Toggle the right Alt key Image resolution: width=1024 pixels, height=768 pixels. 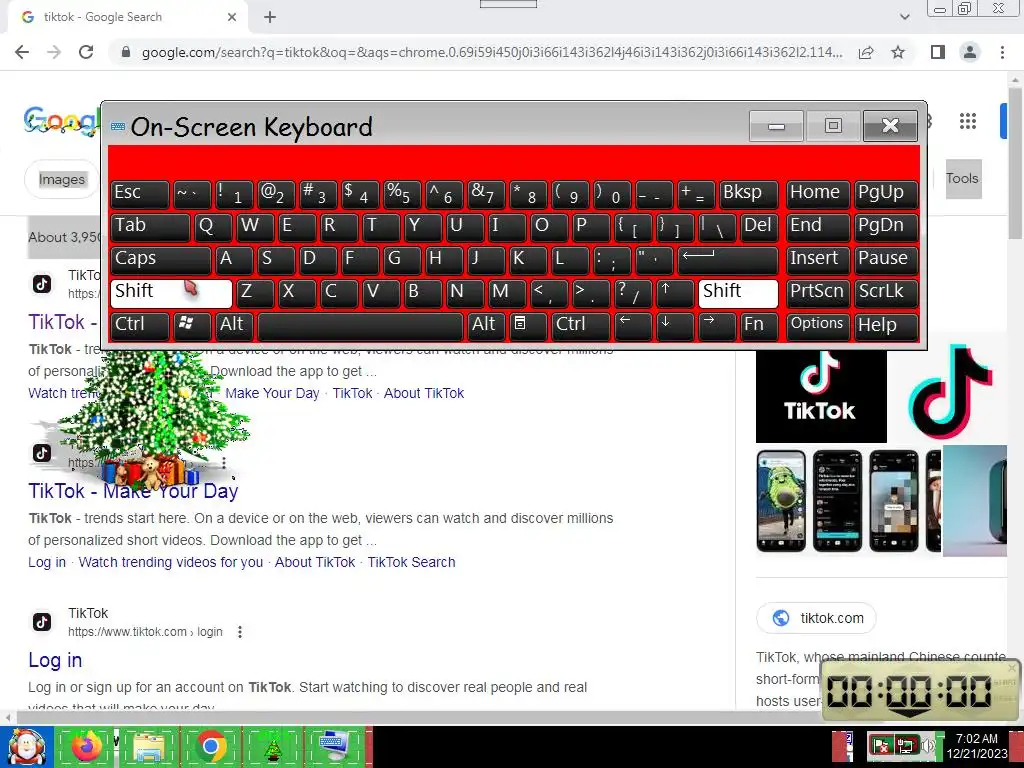coord(486,325)
